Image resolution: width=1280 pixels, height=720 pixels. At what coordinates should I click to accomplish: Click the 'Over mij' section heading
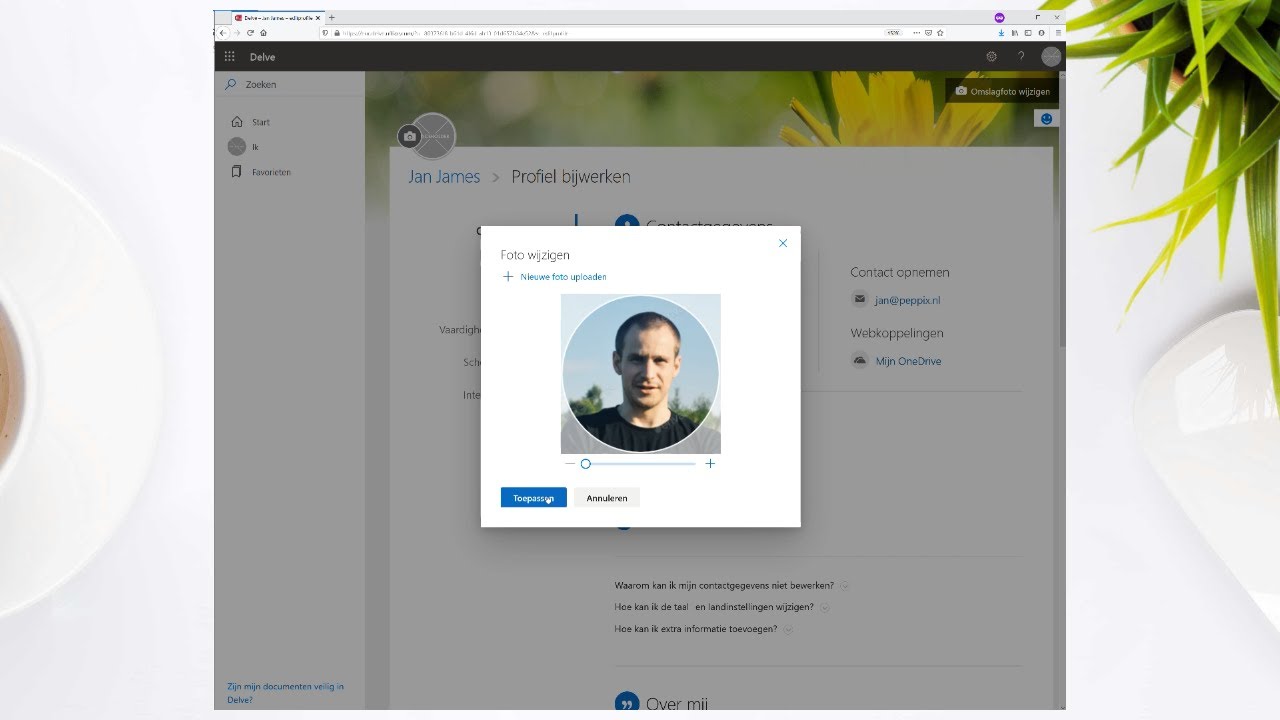coord(677,704)
